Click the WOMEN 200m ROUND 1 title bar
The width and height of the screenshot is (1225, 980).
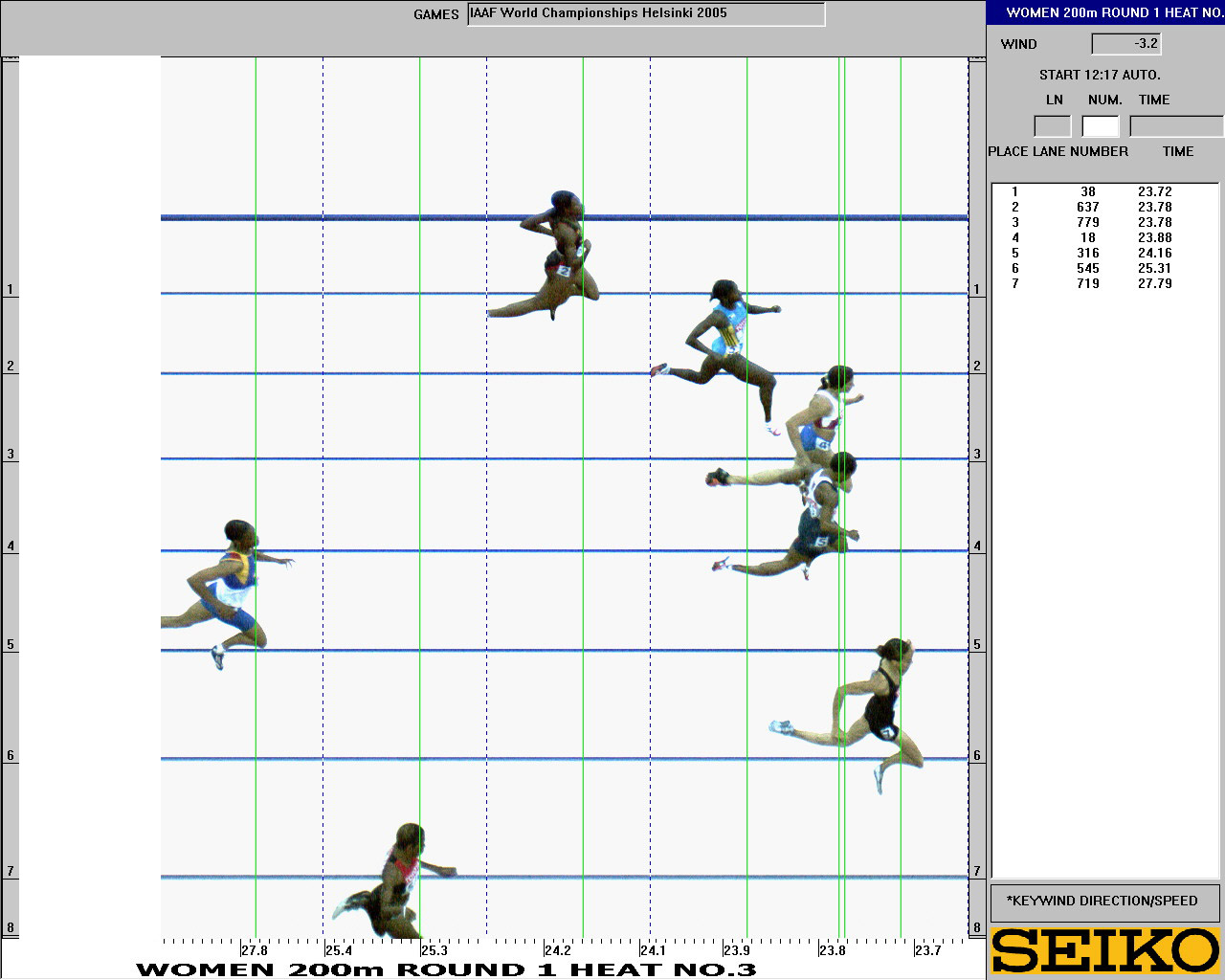click(1105, 13)
